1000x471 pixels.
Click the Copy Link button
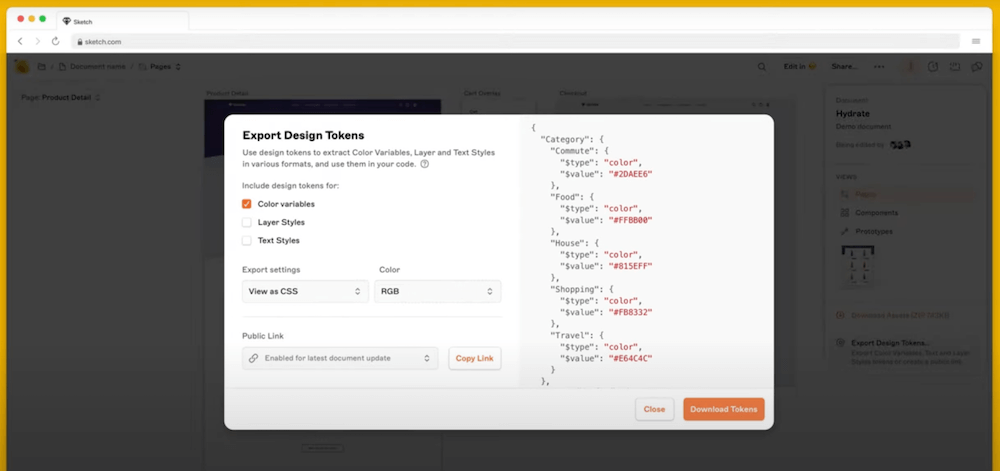[x=474, y=358]
